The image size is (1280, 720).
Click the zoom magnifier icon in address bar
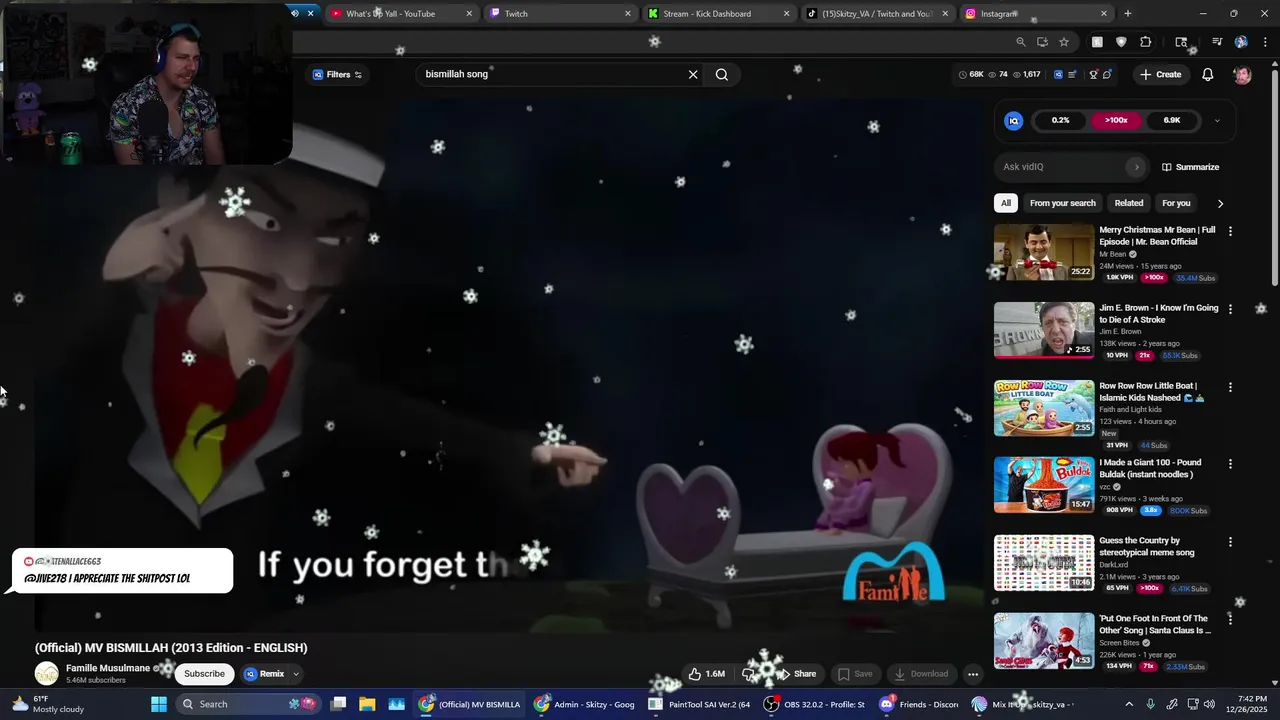pyautogui.click(x=1020, y=42)
